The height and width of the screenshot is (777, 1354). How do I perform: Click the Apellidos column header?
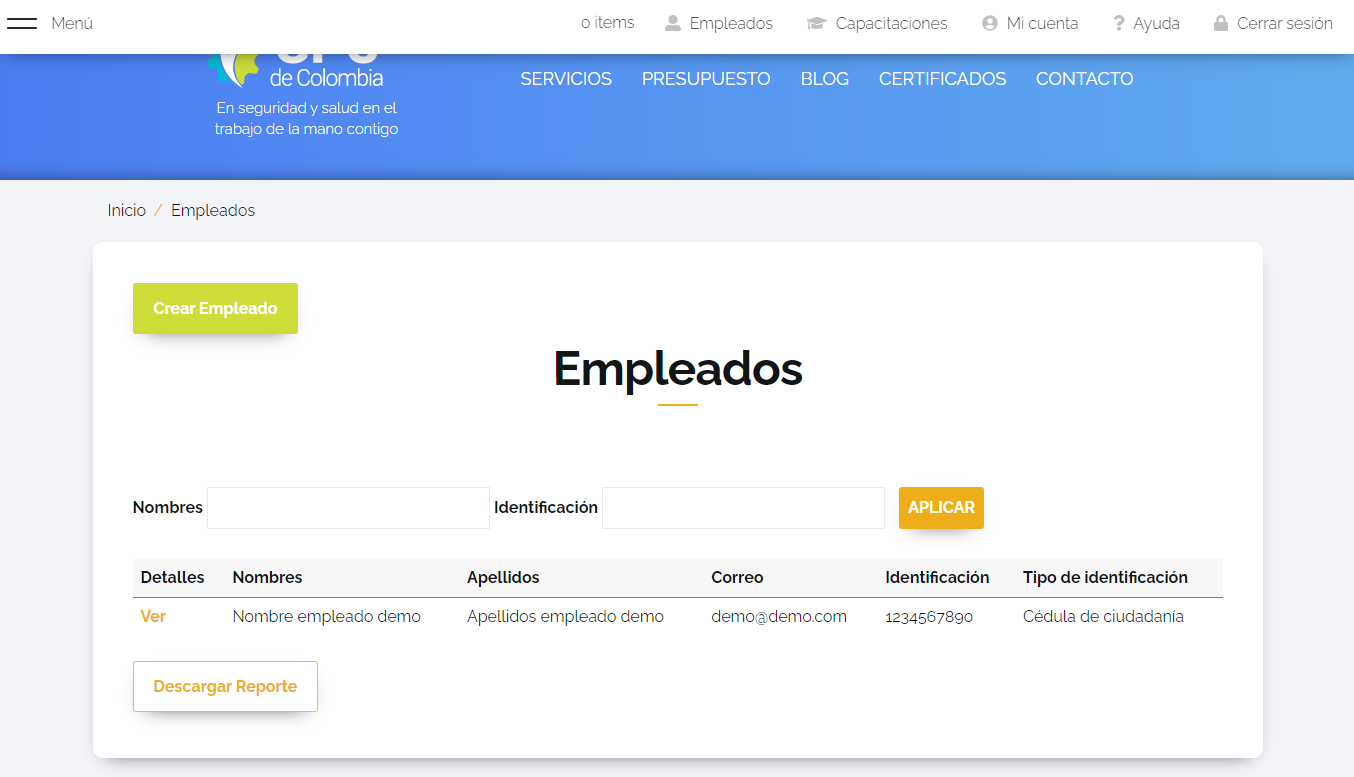pos(503,578)
